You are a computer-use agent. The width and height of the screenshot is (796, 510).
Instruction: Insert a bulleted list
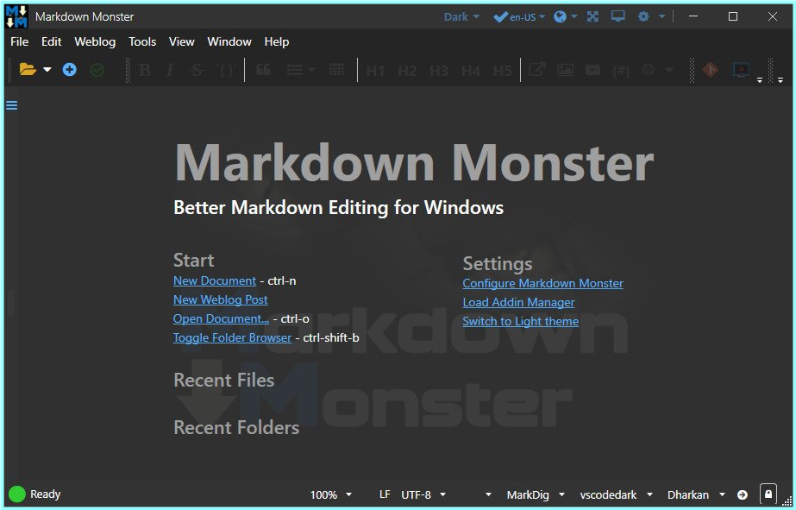295,70
